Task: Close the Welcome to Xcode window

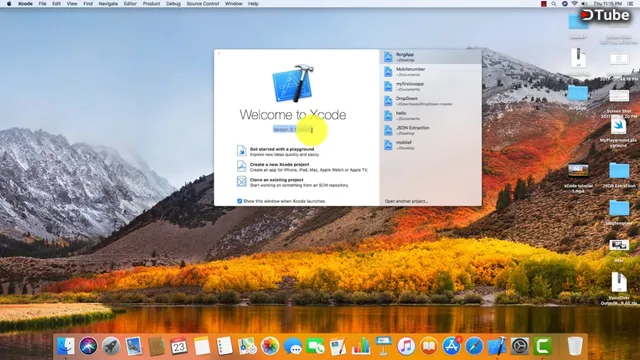Action: (219, 53)
